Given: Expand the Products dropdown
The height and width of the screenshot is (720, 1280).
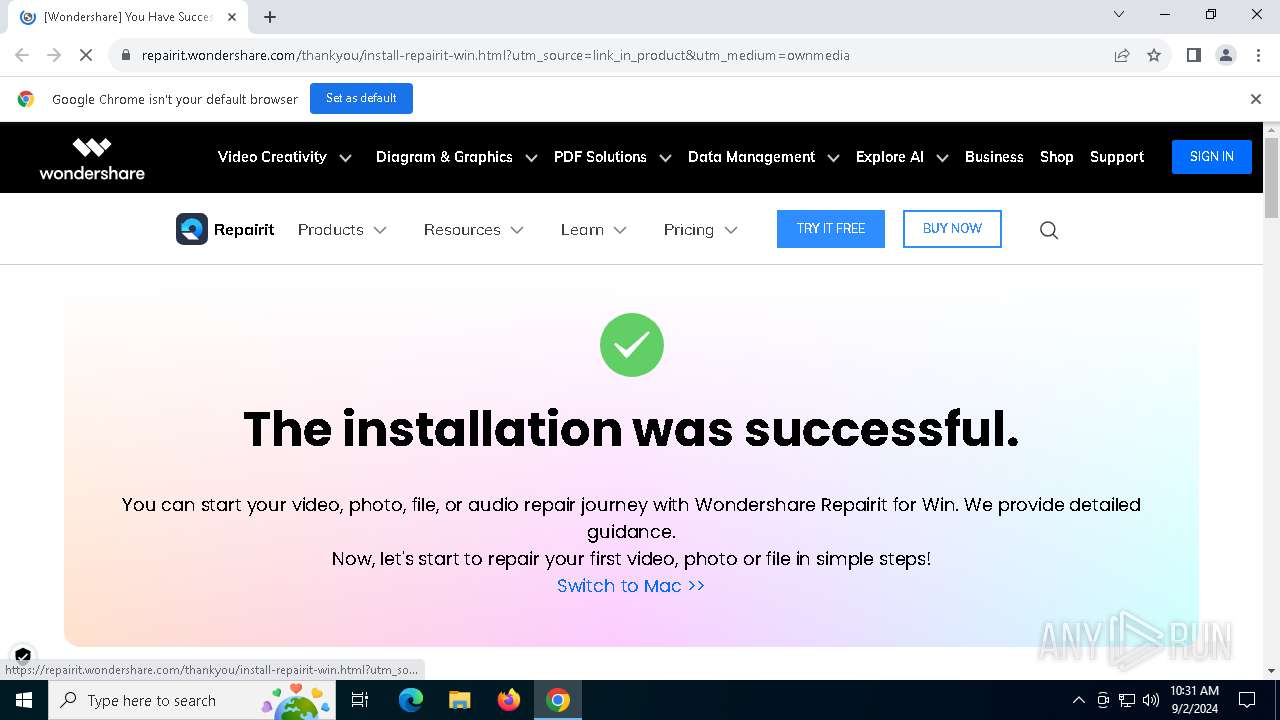Looking at the screenshot, I should [342, 230].
